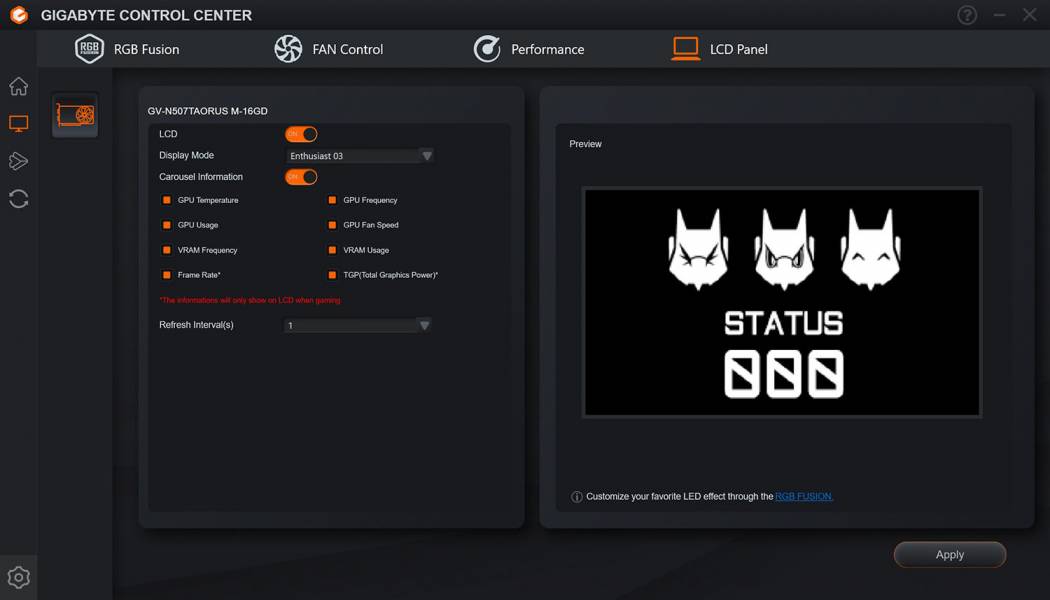Click the Preview label
This screenshot has height=600, width=1050.
tap(585, 144)
